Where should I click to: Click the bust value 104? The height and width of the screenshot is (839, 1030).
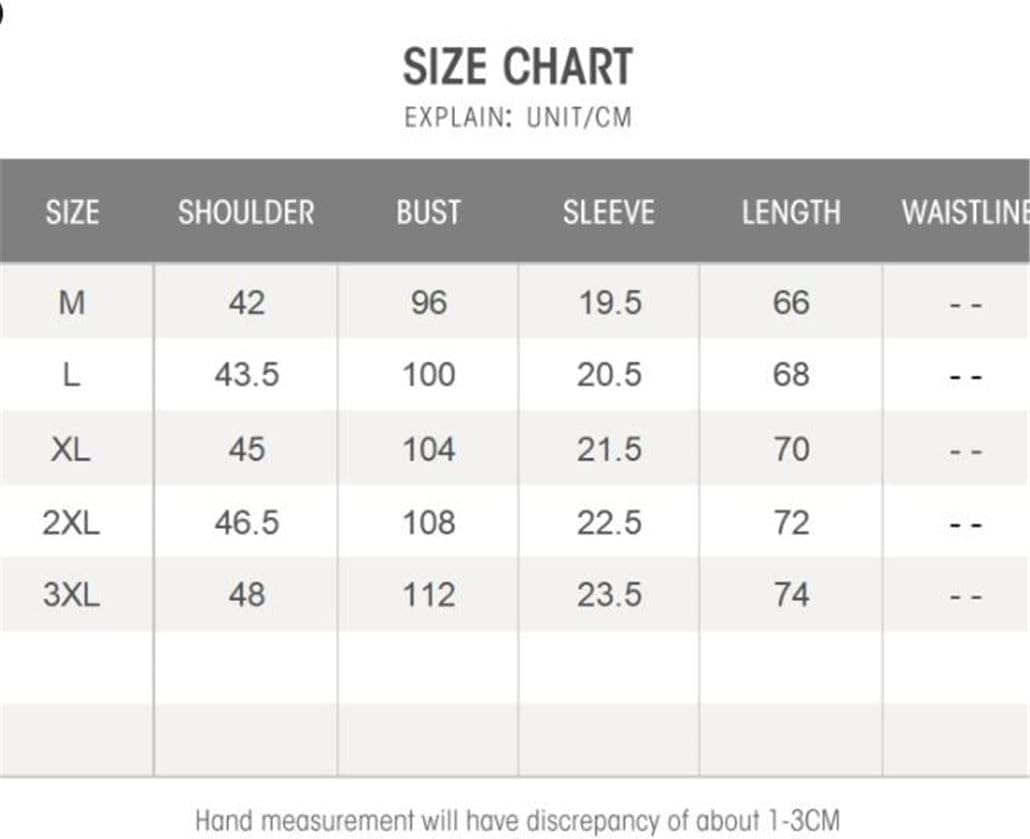428,449
